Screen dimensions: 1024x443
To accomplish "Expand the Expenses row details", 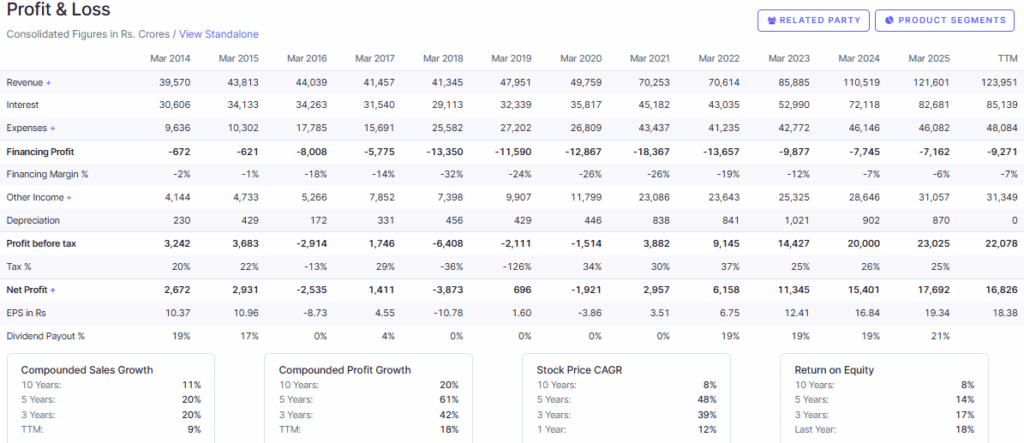I will pos(52,128).
